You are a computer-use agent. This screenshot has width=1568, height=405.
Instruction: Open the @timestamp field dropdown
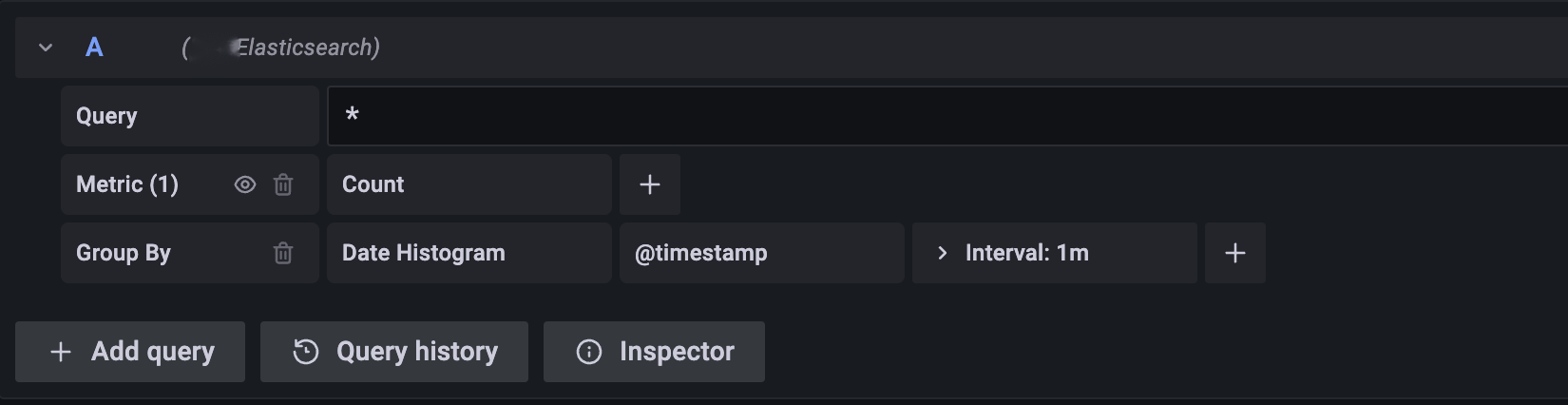(x=761, y=253)
